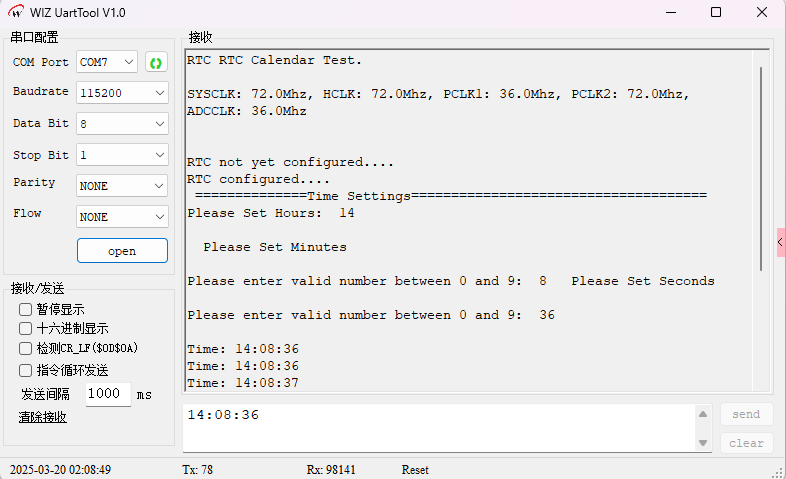Click the 发送间隔 interval input field
This screenshot has height=479, width=786.
(107, 394)
